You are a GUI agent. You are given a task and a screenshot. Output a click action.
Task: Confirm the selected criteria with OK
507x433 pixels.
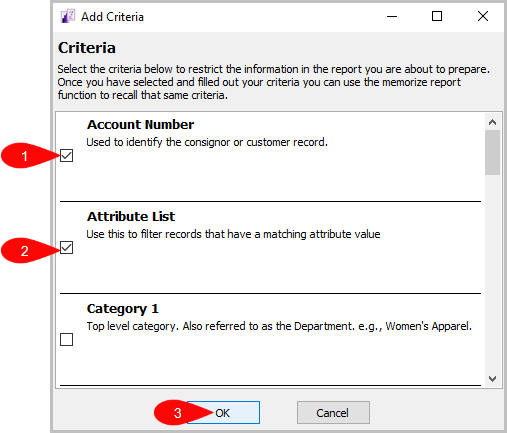click(x=223, y=413)
